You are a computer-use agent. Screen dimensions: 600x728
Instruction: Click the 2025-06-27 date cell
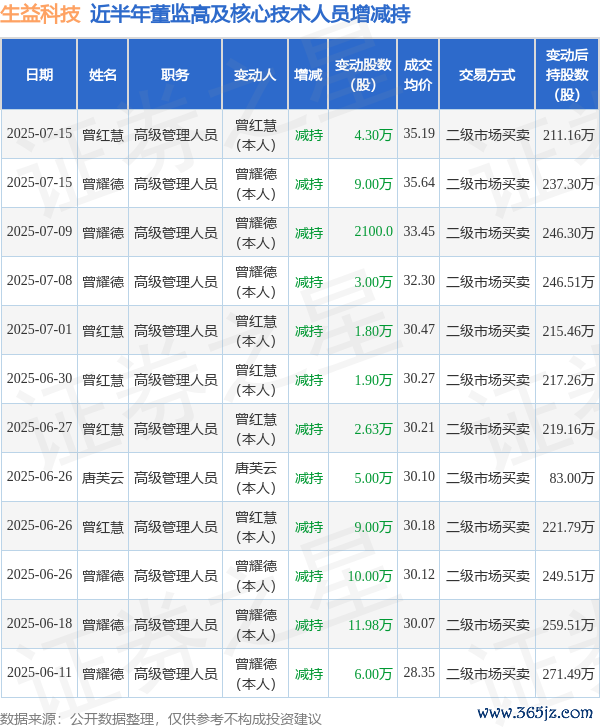point(39,427)
